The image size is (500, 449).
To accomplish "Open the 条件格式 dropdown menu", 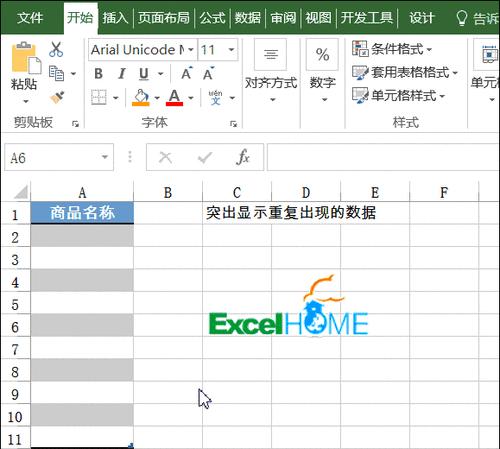I will point(392,49).
